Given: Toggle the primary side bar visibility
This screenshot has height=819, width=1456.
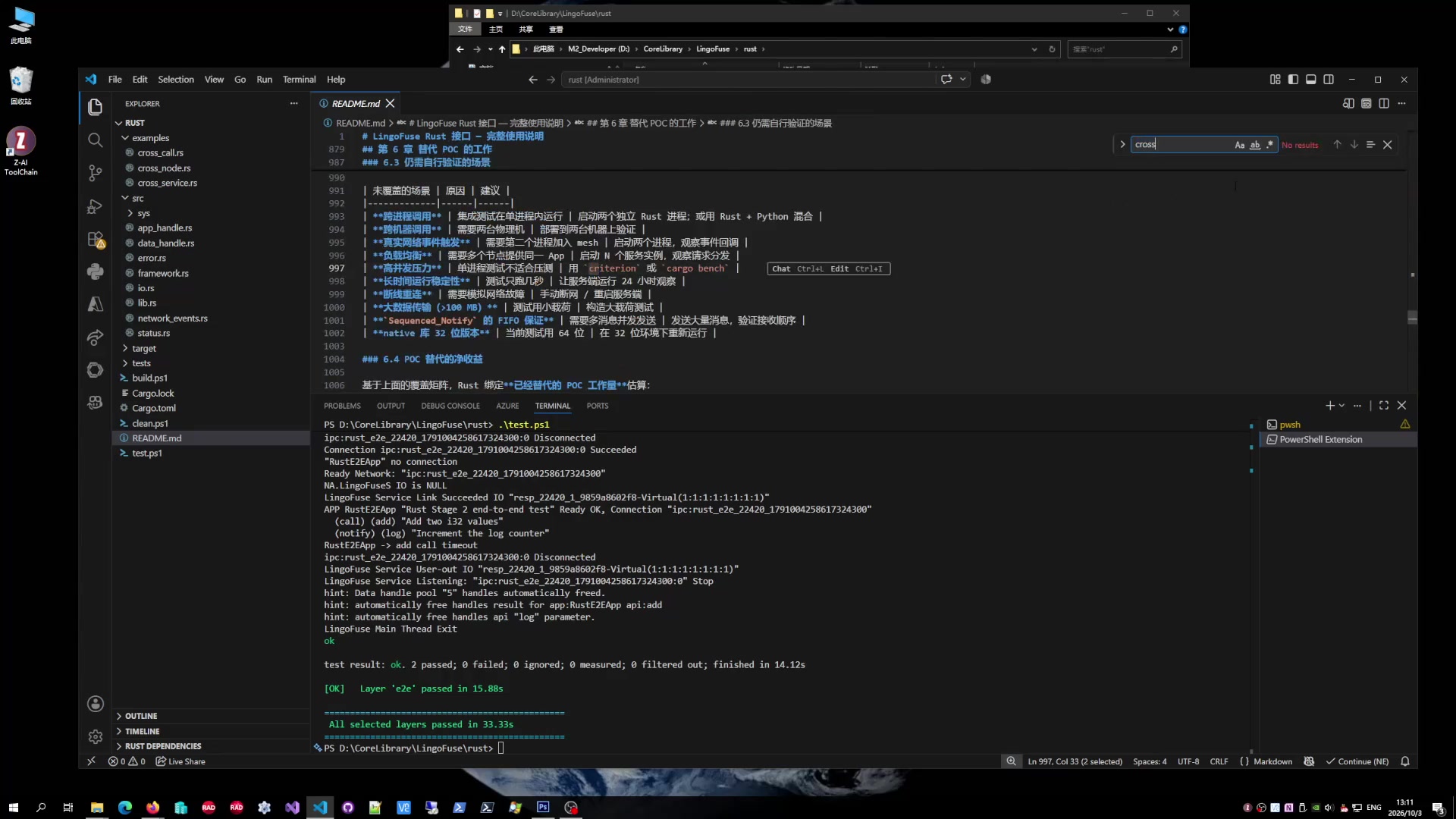Looking at the screenshot, I should [1293, 79].
